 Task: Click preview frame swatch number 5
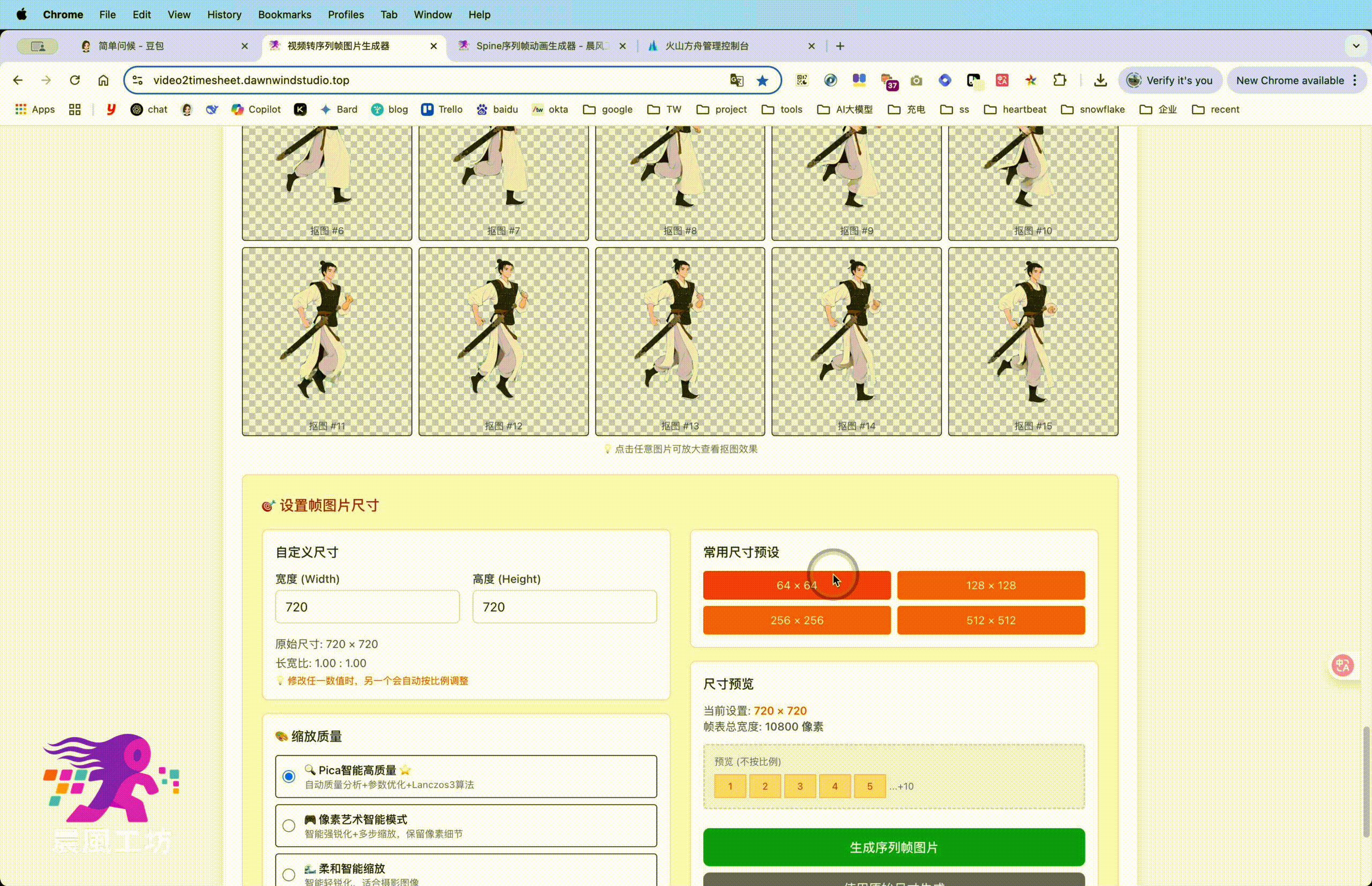click(x=870, y=786)
